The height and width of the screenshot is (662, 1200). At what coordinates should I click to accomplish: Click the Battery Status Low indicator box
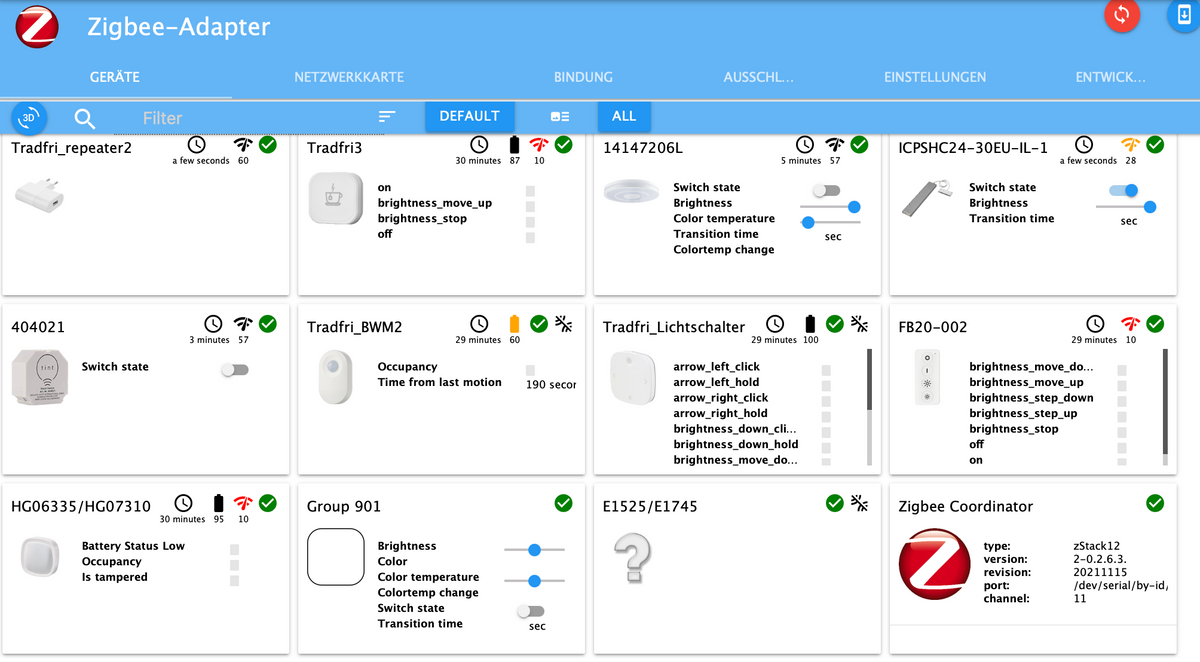[234, 549]
